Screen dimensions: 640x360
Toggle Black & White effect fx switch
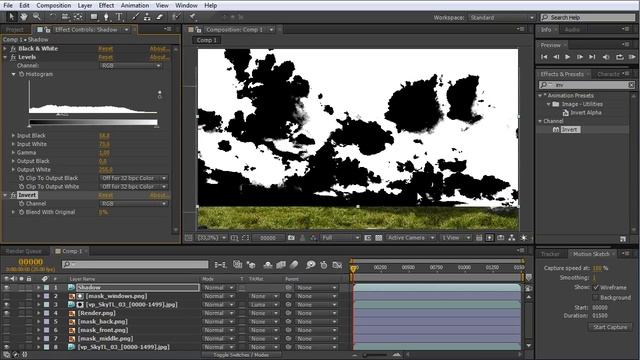pyautogui.click(x=13, y=49)
